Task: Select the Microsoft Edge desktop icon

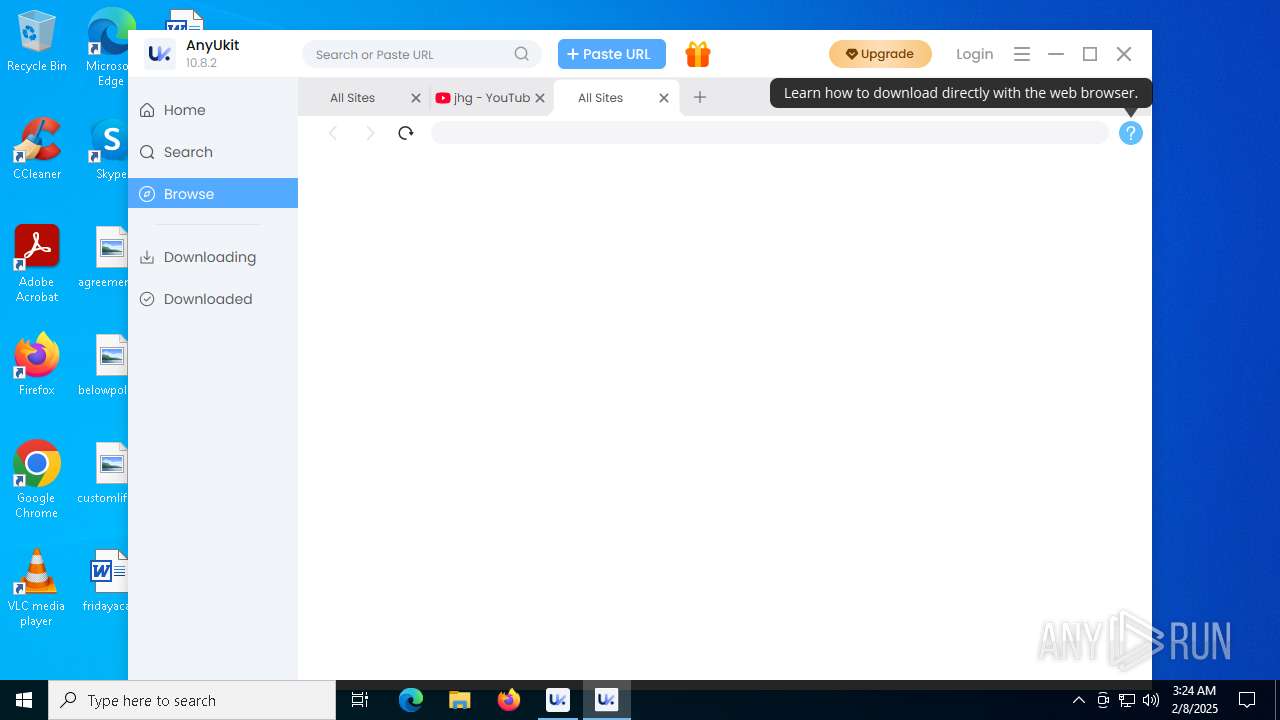Action: [109, 48]
